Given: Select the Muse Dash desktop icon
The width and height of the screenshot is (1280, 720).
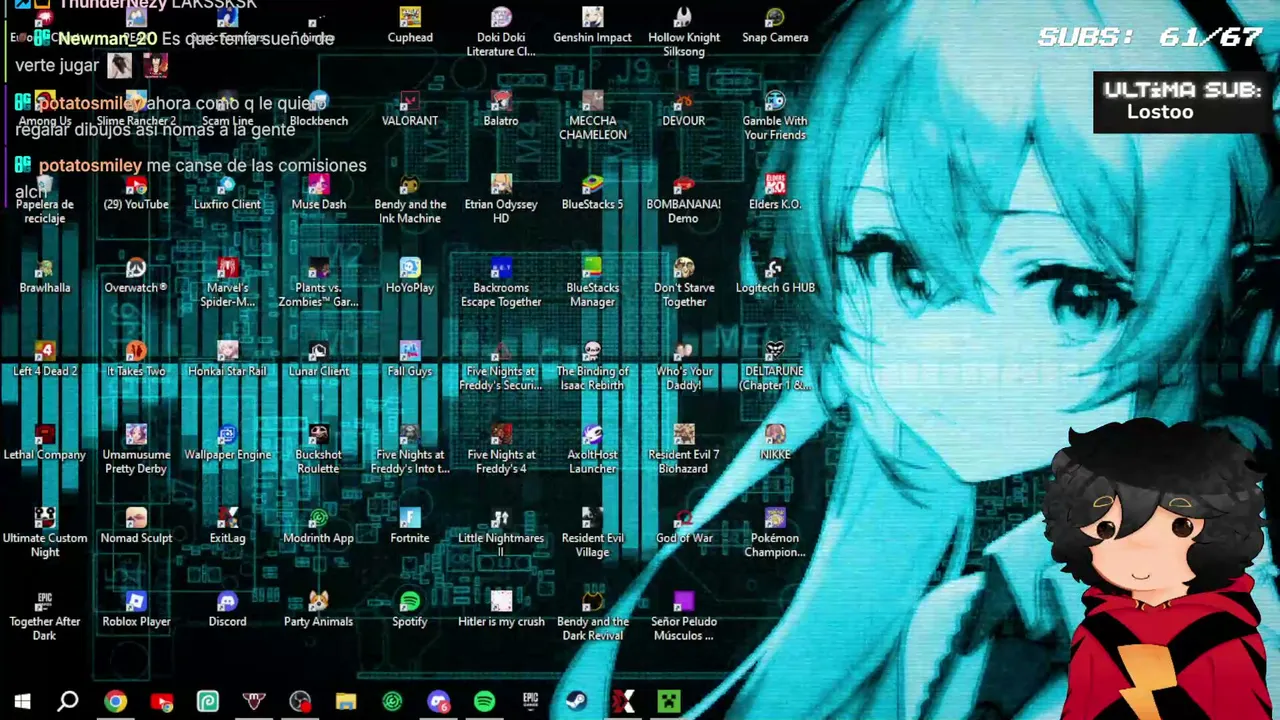Looking at the screenshot, I should 319,193.
